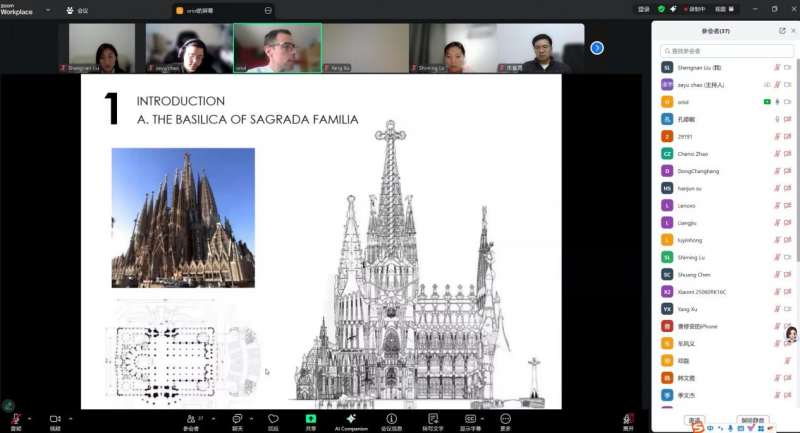Open the Meetings tab in the top bar
Image resolution: width=800 pixels, height=433 pixels.
[77, 10]
